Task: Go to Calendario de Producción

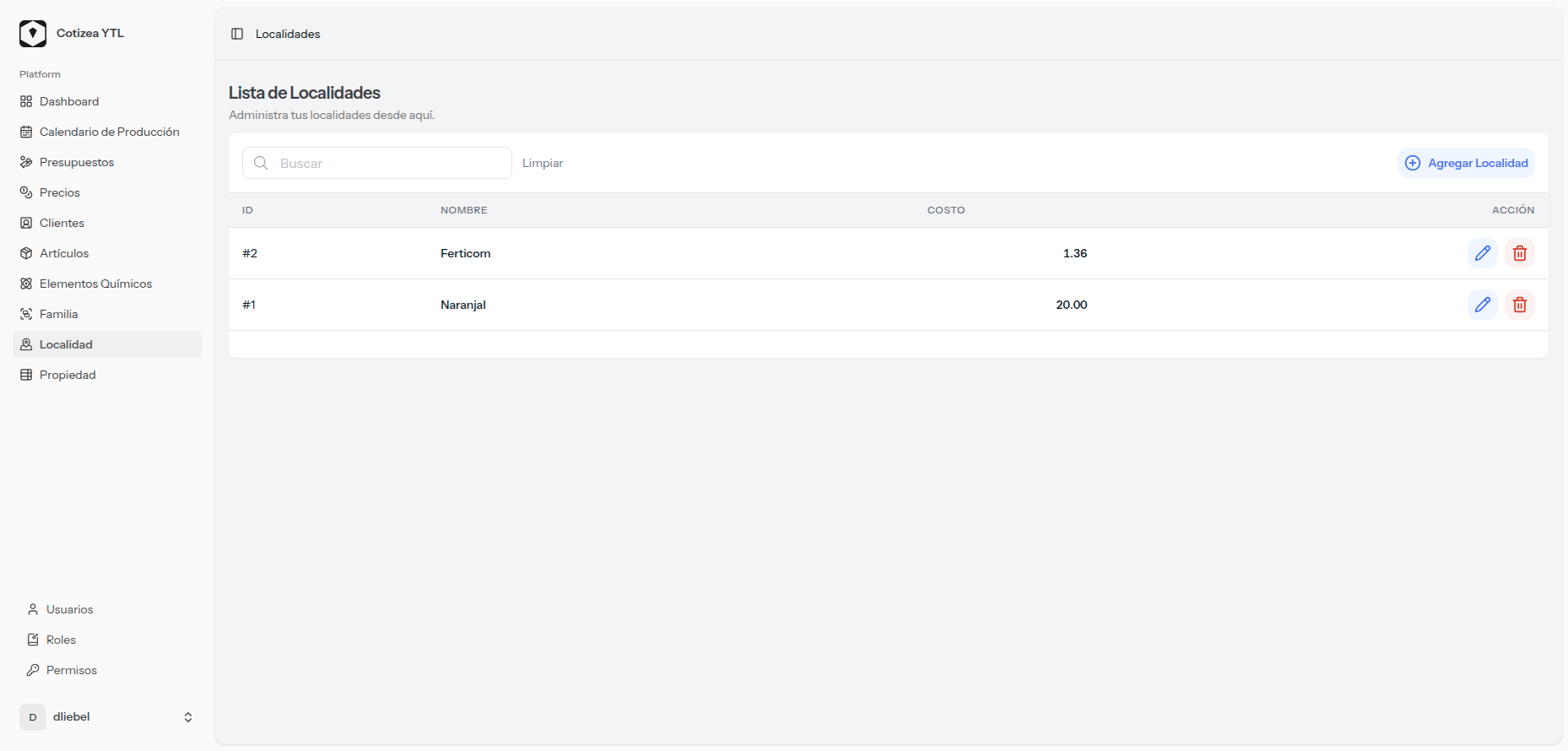Action: (x=109, y=132)
